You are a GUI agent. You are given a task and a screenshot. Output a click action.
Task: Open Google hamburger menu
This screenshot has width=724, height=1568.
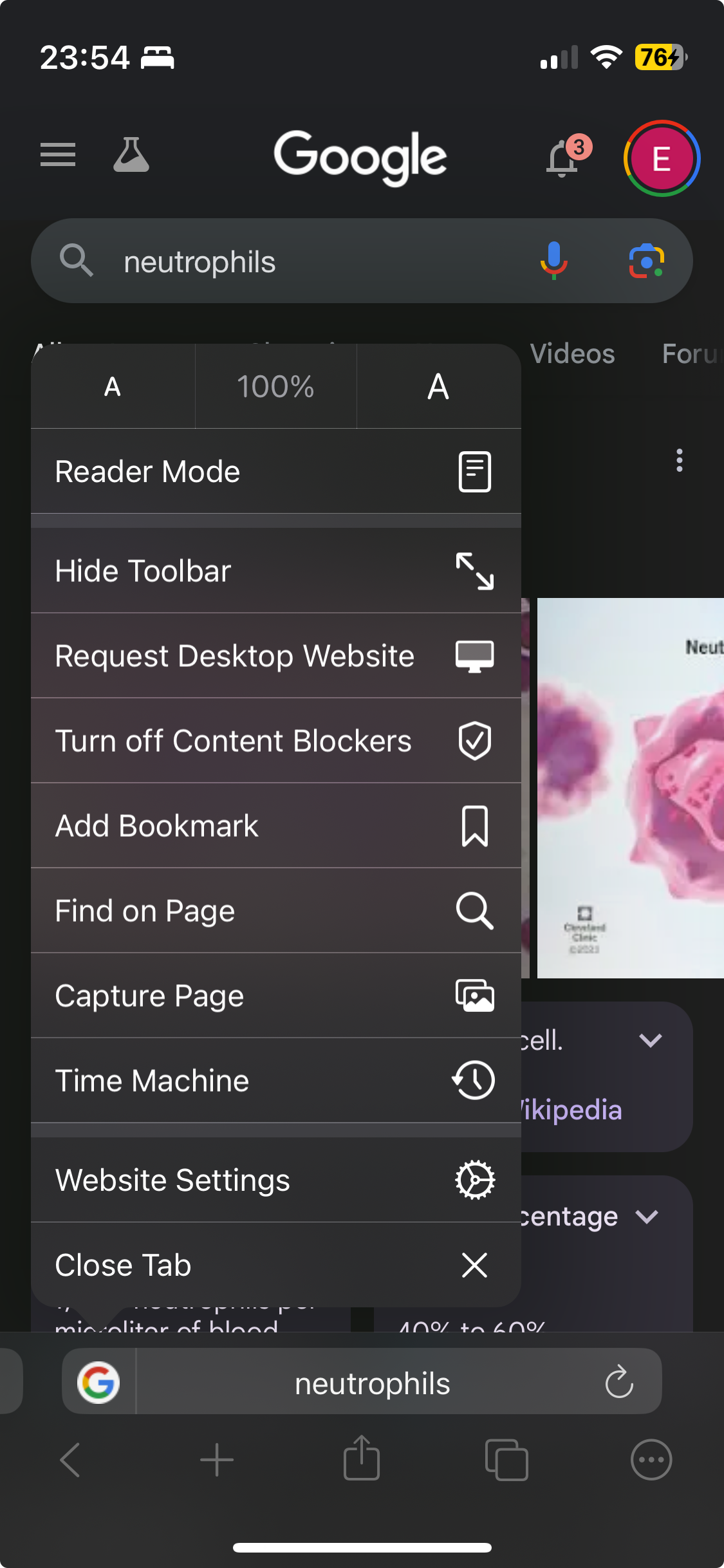[58, 155]
